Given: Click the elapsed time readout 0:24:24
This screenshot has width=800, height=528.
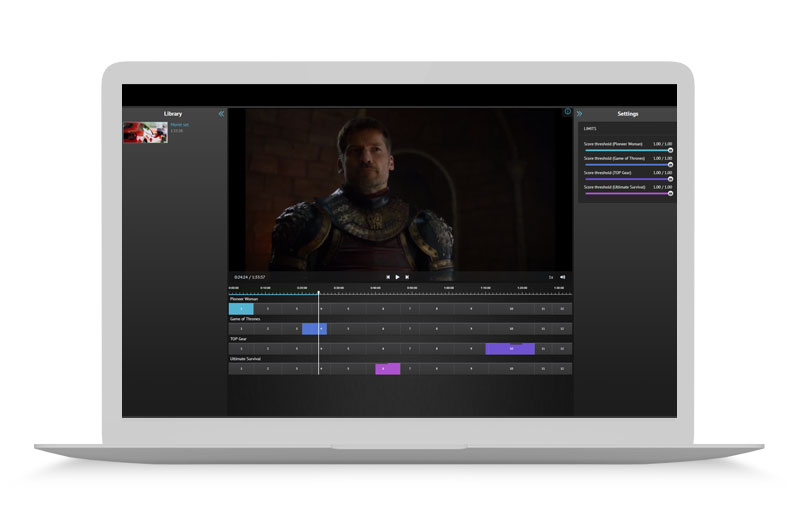Looking at the screenshot, I should (x=241, y=277).
